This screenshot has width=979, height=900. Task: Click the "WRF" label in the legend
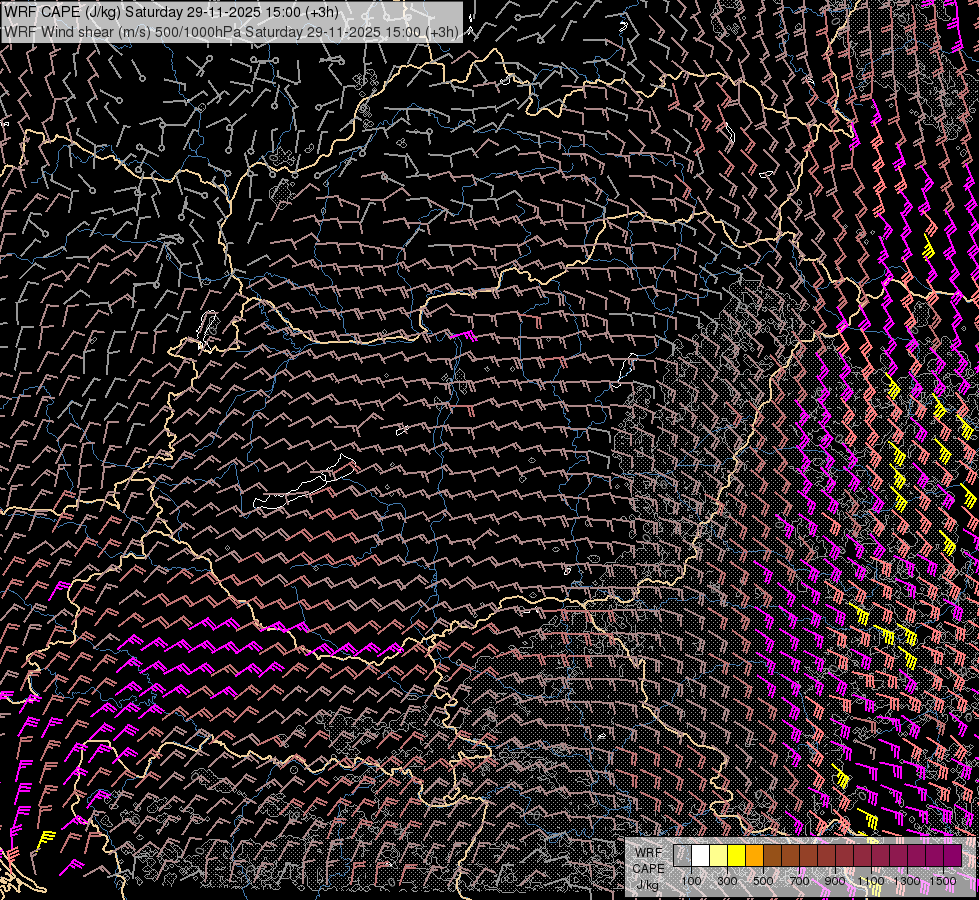pyautogui.click(x=649, y=853)
